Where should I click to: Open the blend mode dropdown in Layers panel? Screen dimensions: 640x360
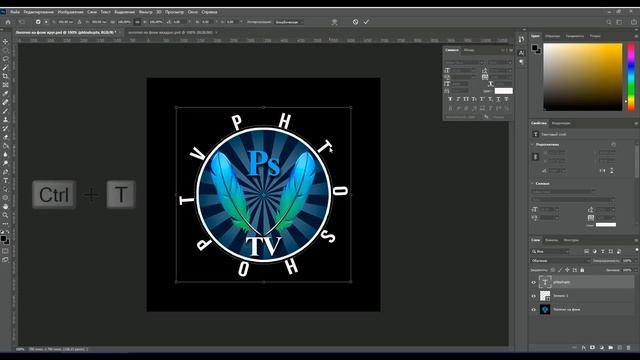560,260
